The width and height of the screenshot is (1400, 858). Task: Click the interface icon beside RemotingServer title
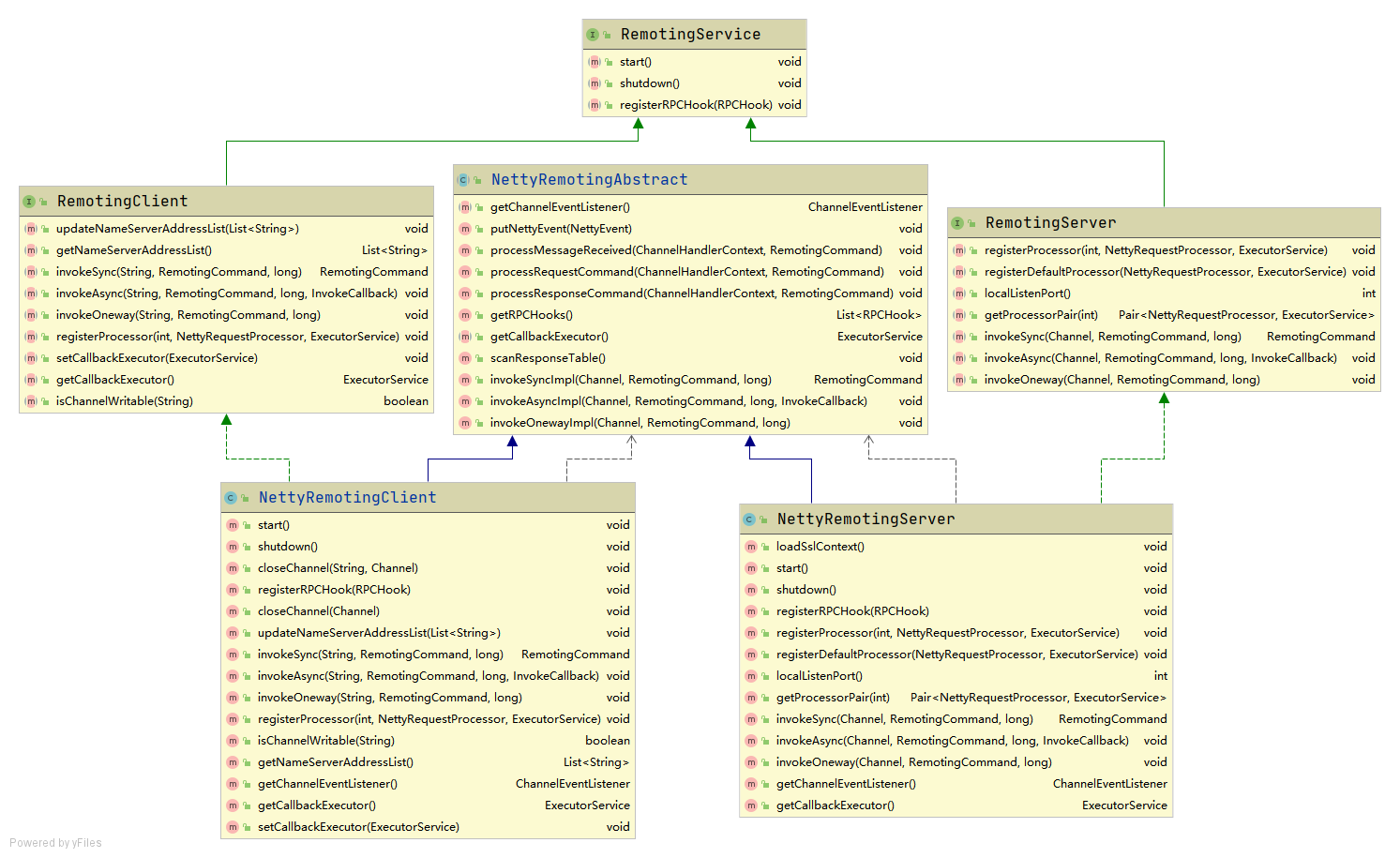pyautogui.click(x=957, y=223)
